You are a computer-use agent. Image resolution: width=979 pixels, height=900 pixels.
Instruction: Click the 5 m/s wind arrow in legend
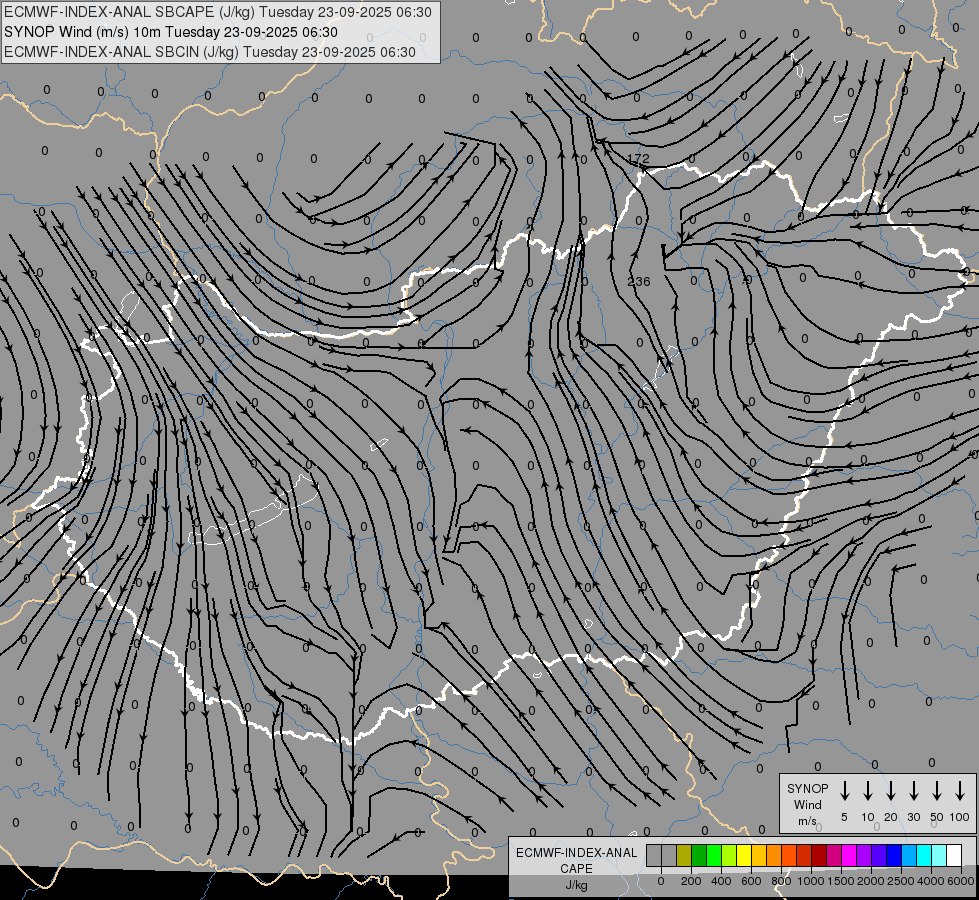[844, 791]
